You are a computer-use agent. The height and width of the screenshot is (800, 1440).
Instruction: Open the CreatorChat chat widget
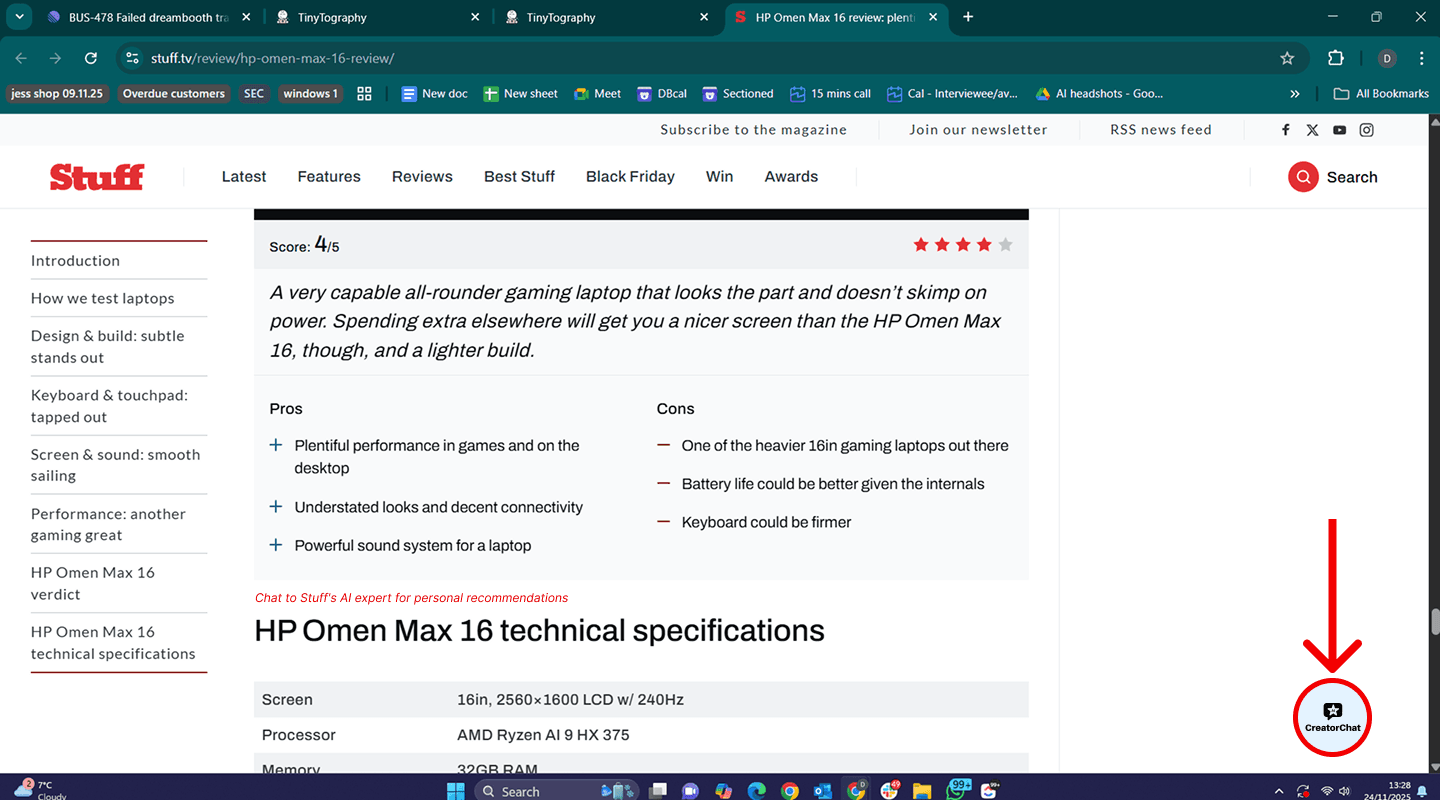click(1332, 717)
